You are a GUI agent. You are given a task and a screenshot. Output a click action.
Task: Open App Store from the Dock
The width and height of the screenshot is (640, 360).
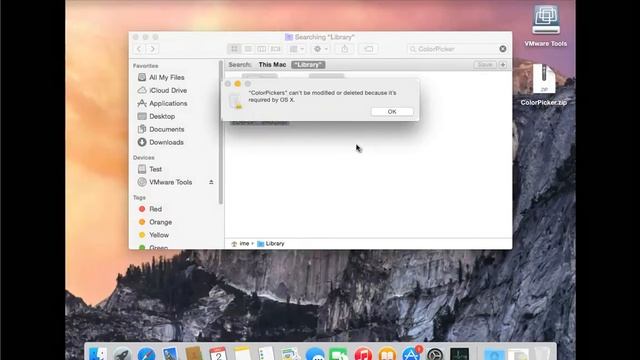click(x=411, y=353)
